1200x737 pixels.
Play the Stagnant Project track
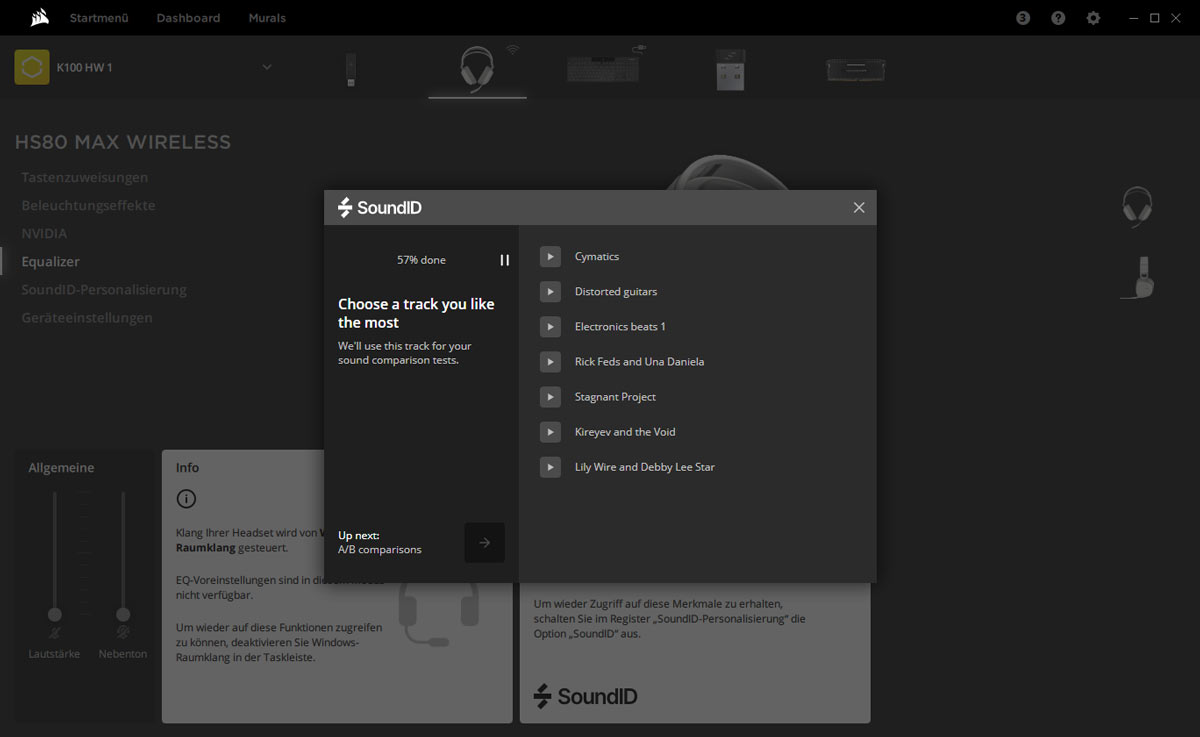[550, 397]
